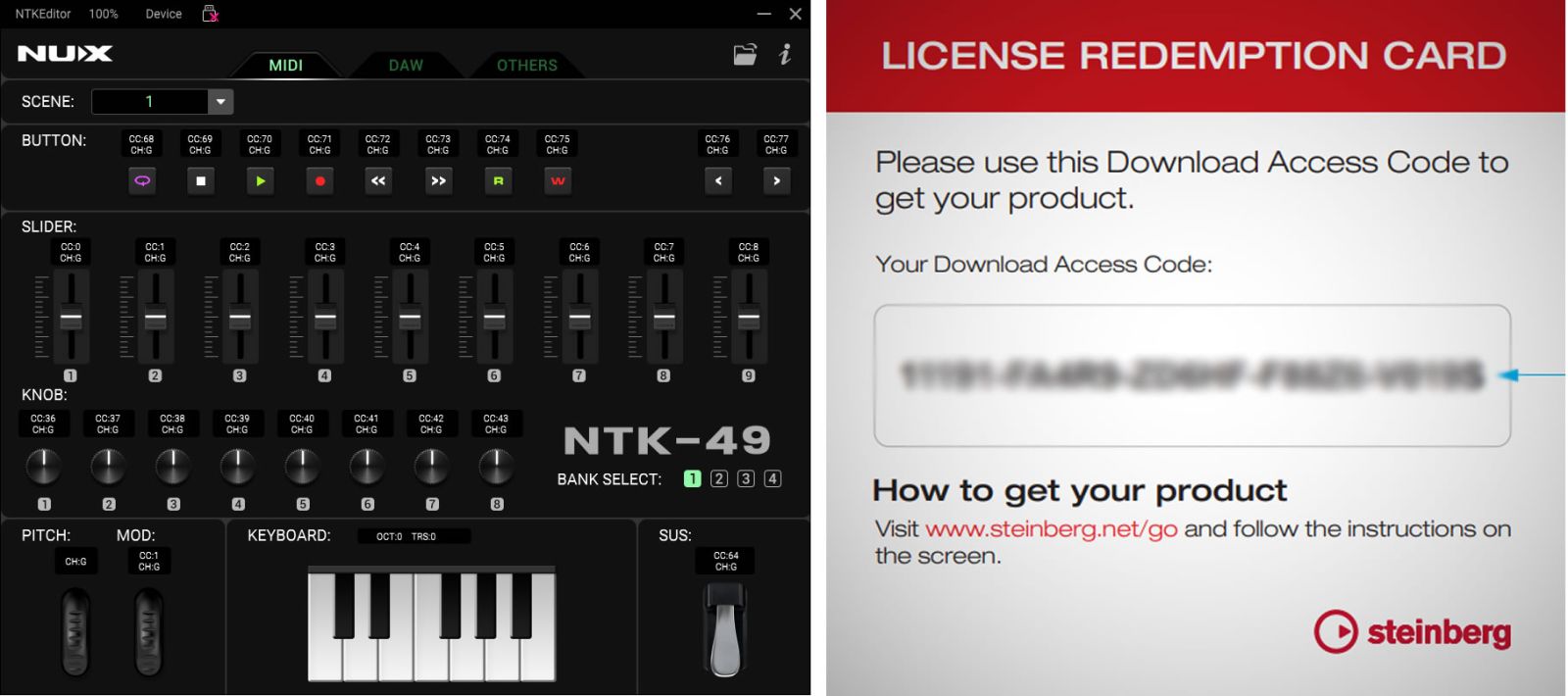This screenshot has height=696, width=1568.
Task: Click the green R read button
Action: coord(498,180)
